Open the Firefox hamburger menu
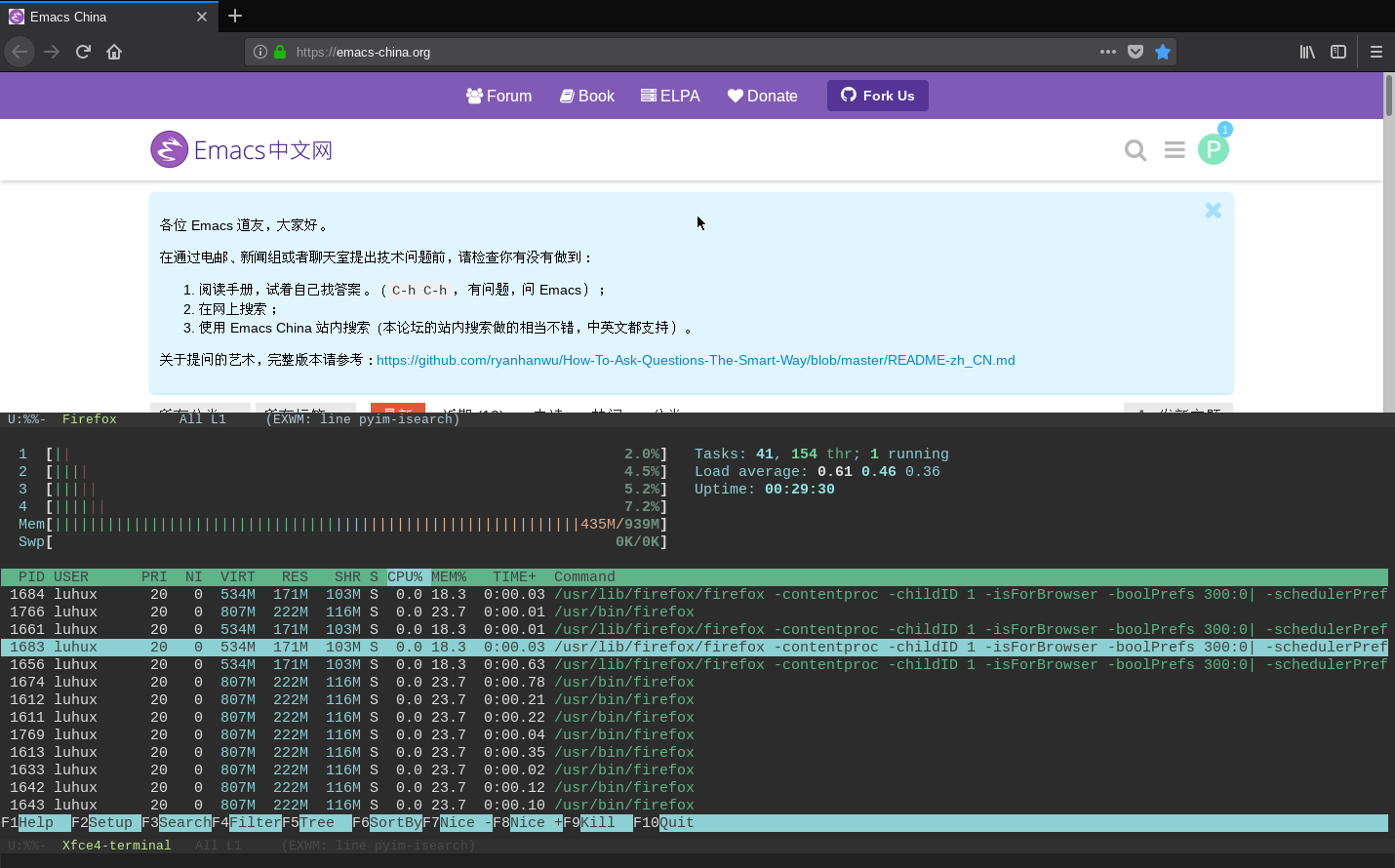The image size is (1395, 868). [1376, 52]
